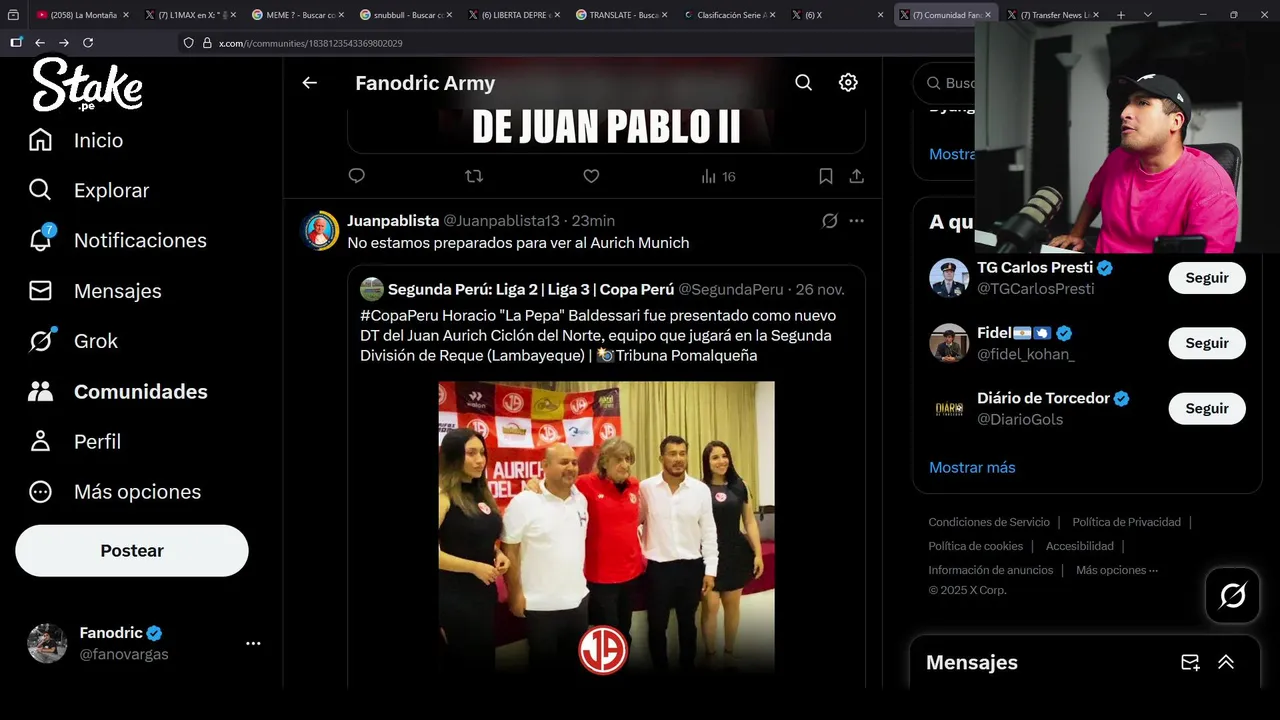Open Condiciones de Servicio link

pos(989,522)
